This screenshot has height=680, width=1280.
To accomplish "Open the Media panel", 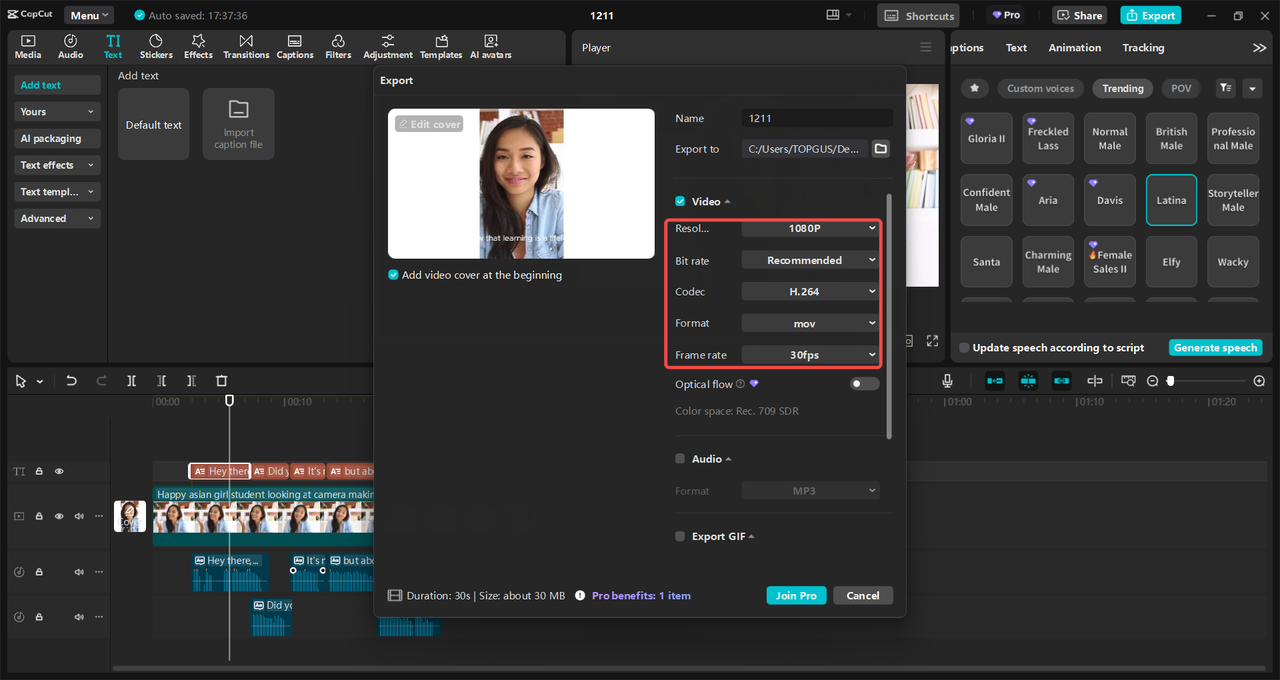I will tap(28, 46).
